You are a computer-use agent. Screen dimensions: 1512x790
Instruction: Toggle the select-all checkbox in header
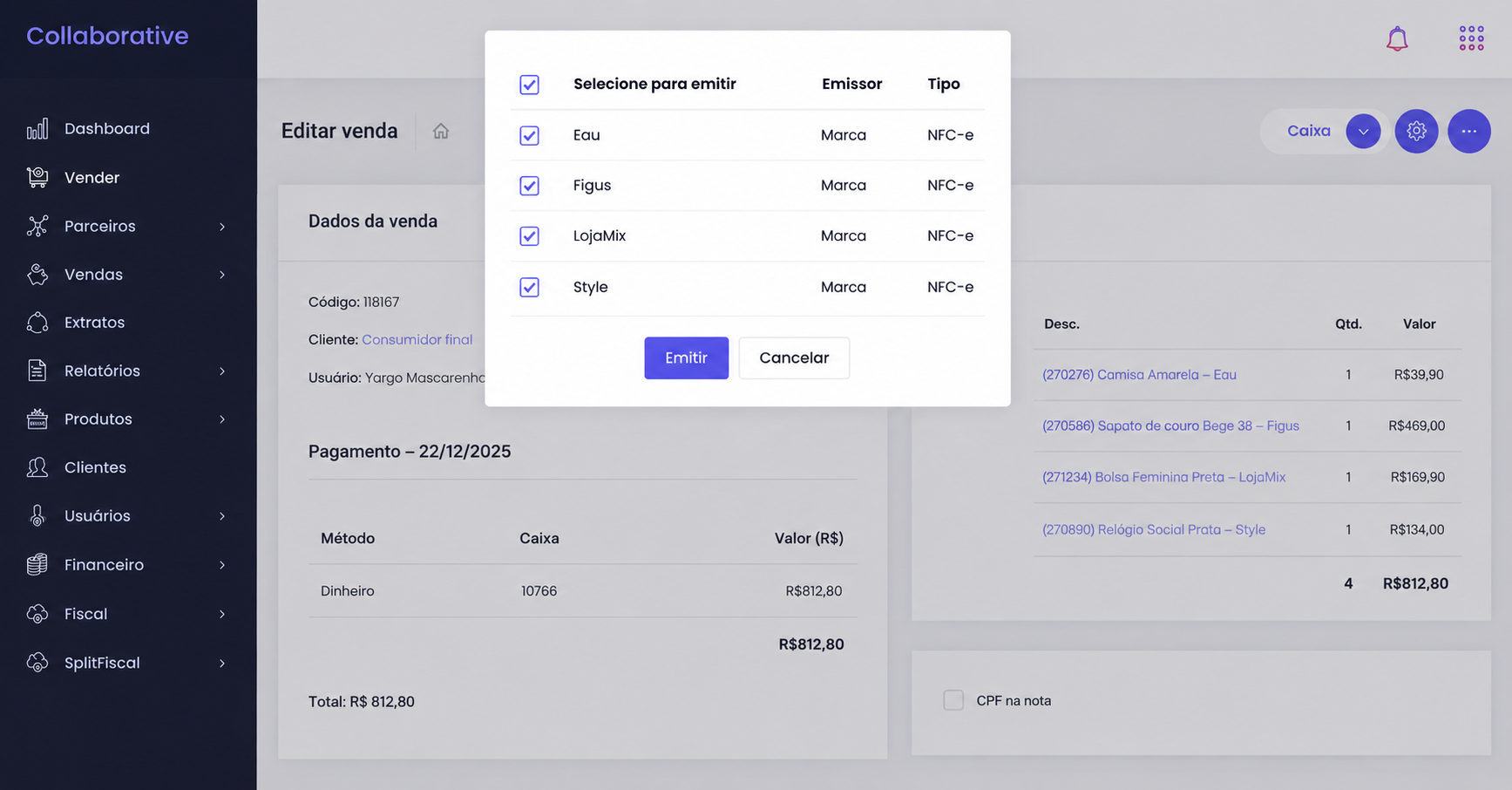529,85
